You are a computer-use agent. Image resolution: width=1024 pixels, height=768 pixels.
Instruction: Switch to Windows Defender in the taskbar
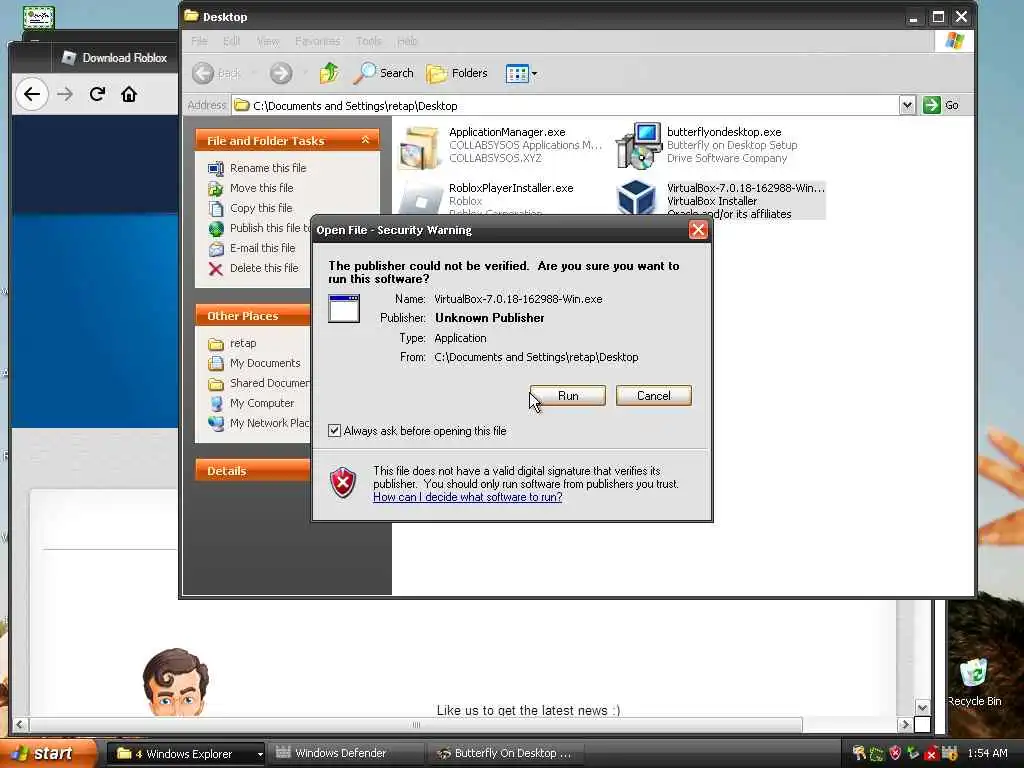[x=346, y=754]
